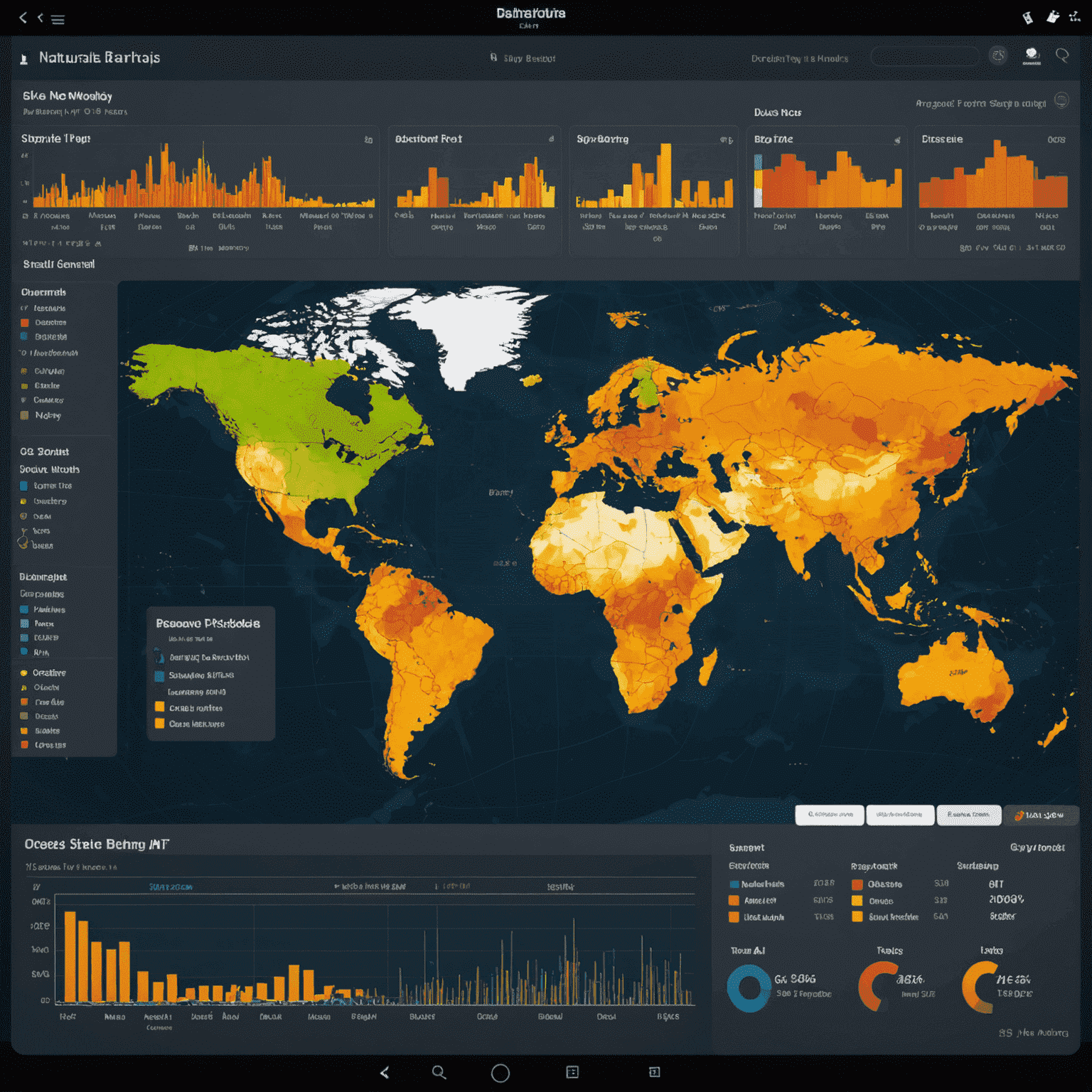Viewport: 1092px width, 1092px height.
Task: Click the second white button below the map
Action: click(x=899, y=815)
